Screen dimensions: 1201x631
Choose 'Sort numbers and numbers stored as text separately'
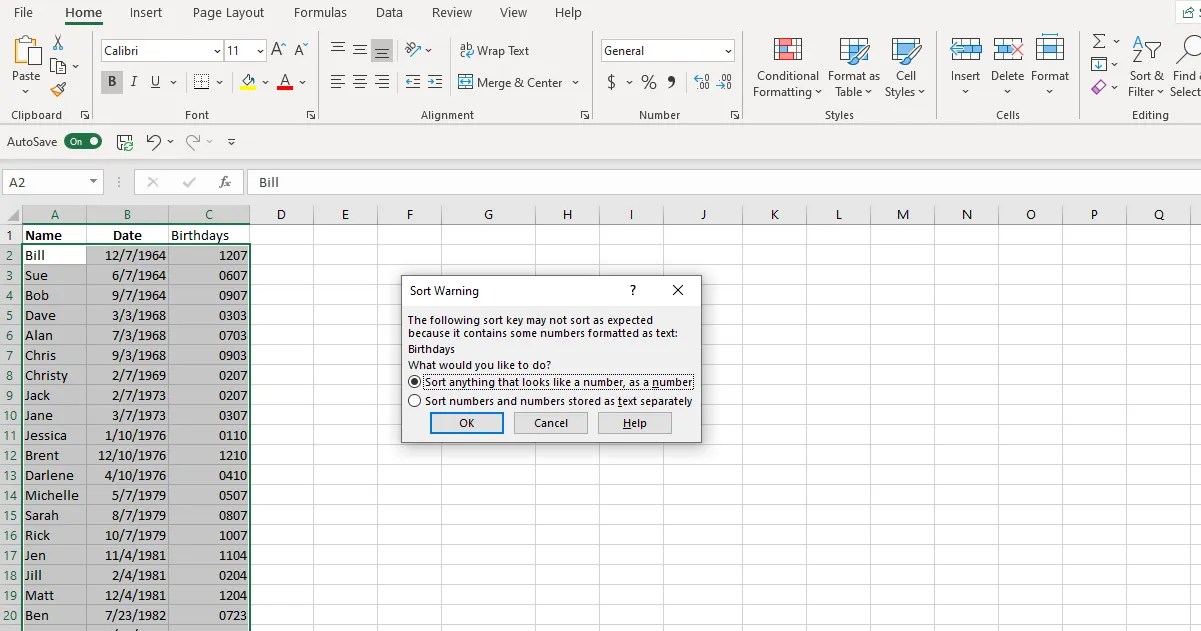(415, 400)
